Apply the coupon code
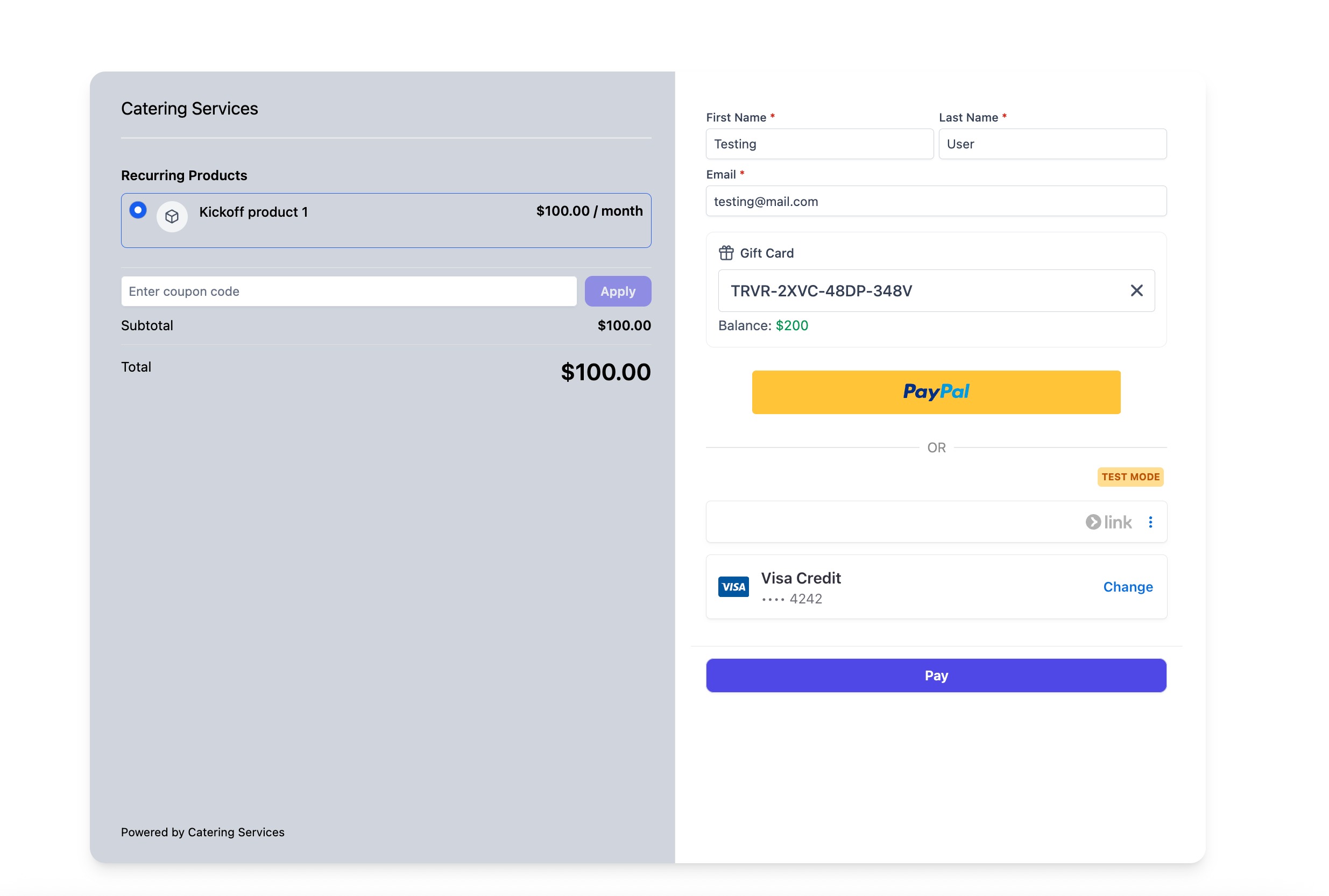Image resolution: width=1329 pixels, height=896 pixels. [x=617, y=291]
